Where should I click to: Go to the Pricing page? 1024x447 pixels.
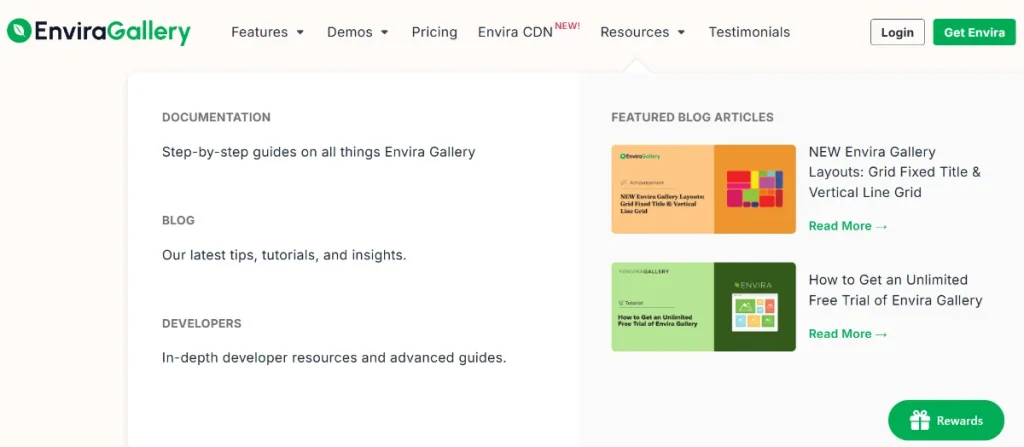point(434,32)
